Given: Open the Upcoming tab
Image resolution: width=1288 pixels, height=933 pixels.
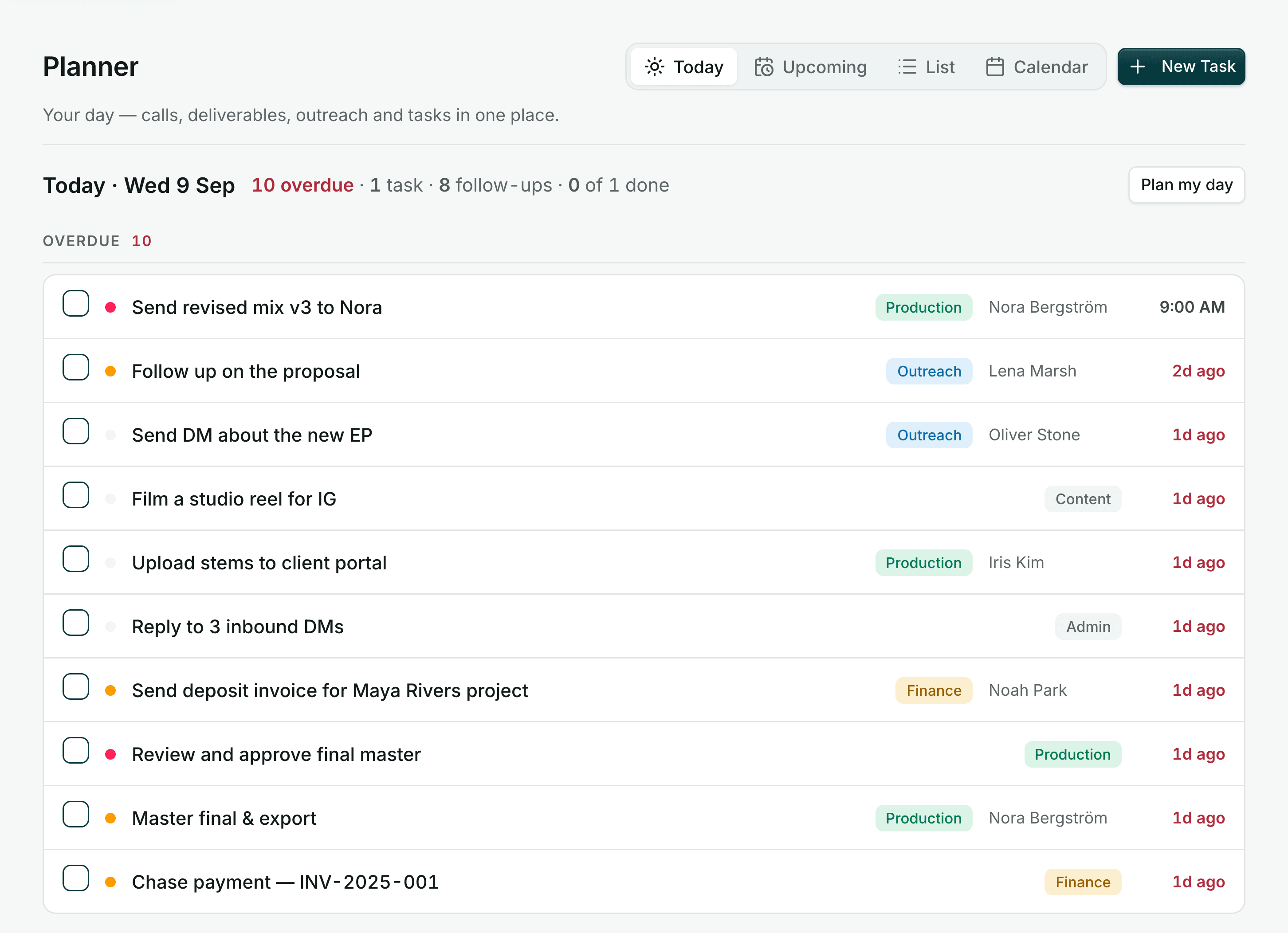Looking at the screenshot, I should (810, 67).
